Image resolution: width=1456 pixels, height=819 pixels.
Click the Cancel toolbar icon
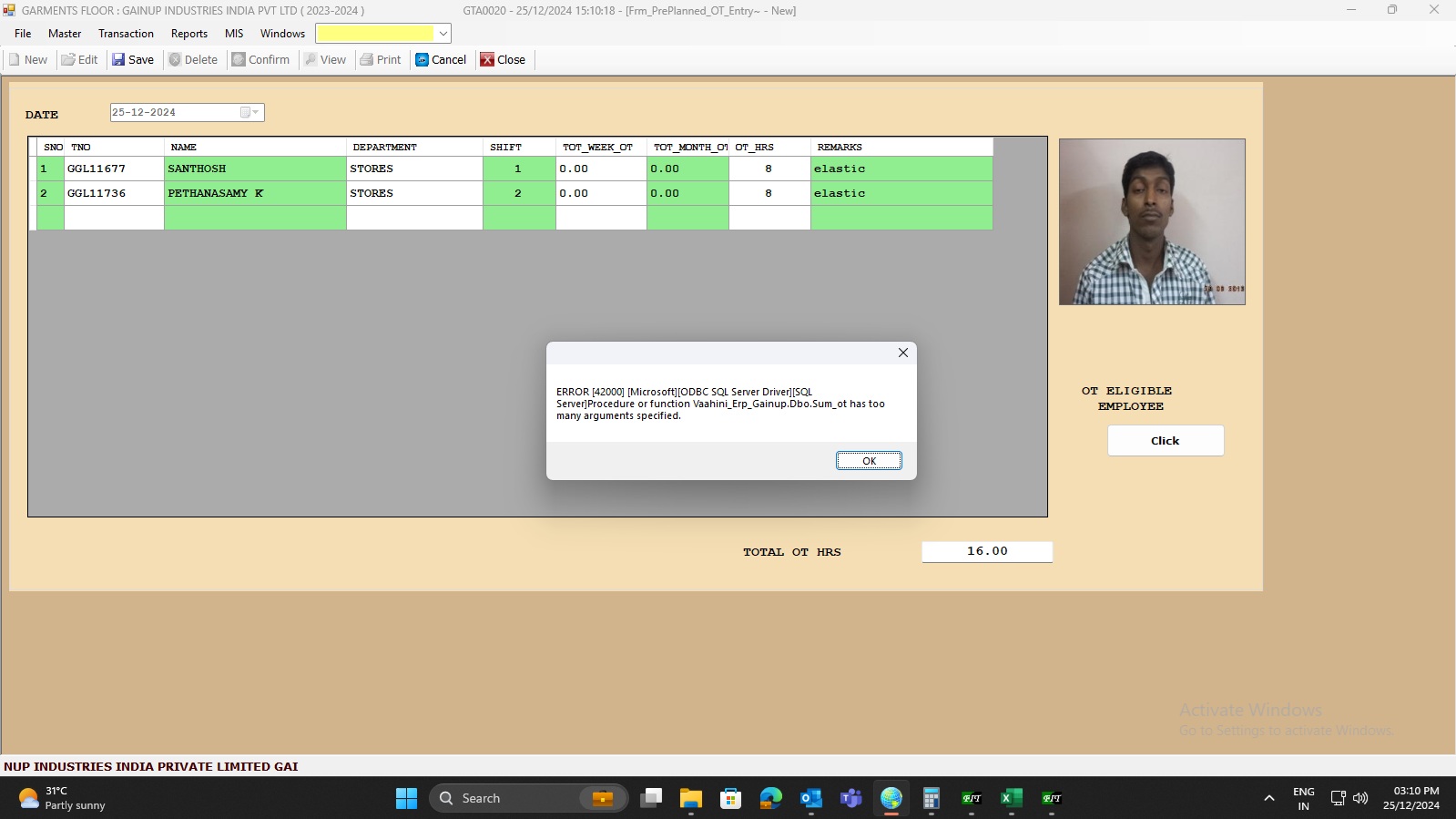(423, 60)
